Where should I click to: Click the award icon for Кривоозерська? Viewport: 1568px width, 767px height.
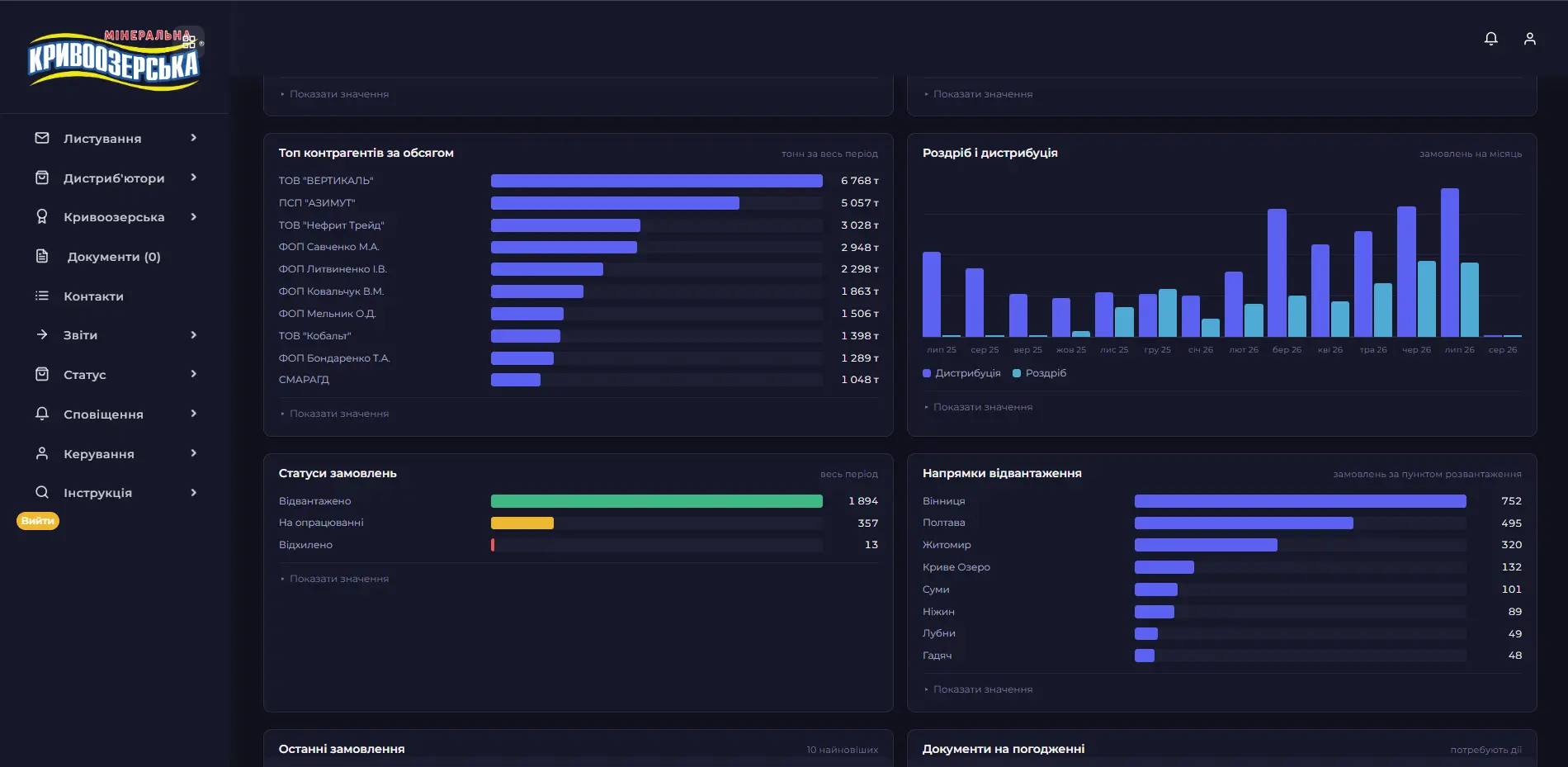42,216
